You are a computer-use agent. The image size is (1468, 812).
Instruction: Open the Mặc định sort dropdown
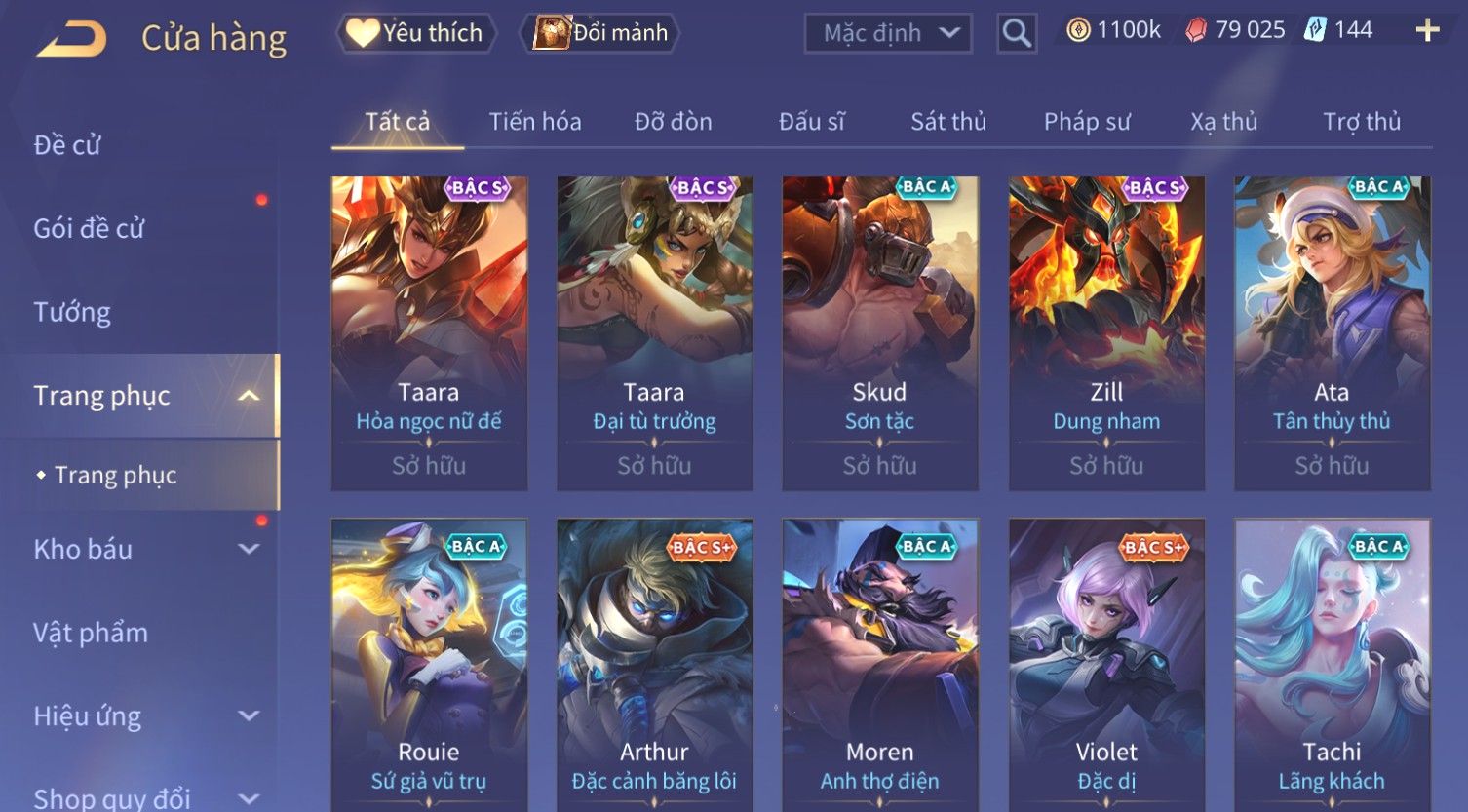(x=888, y=33)
